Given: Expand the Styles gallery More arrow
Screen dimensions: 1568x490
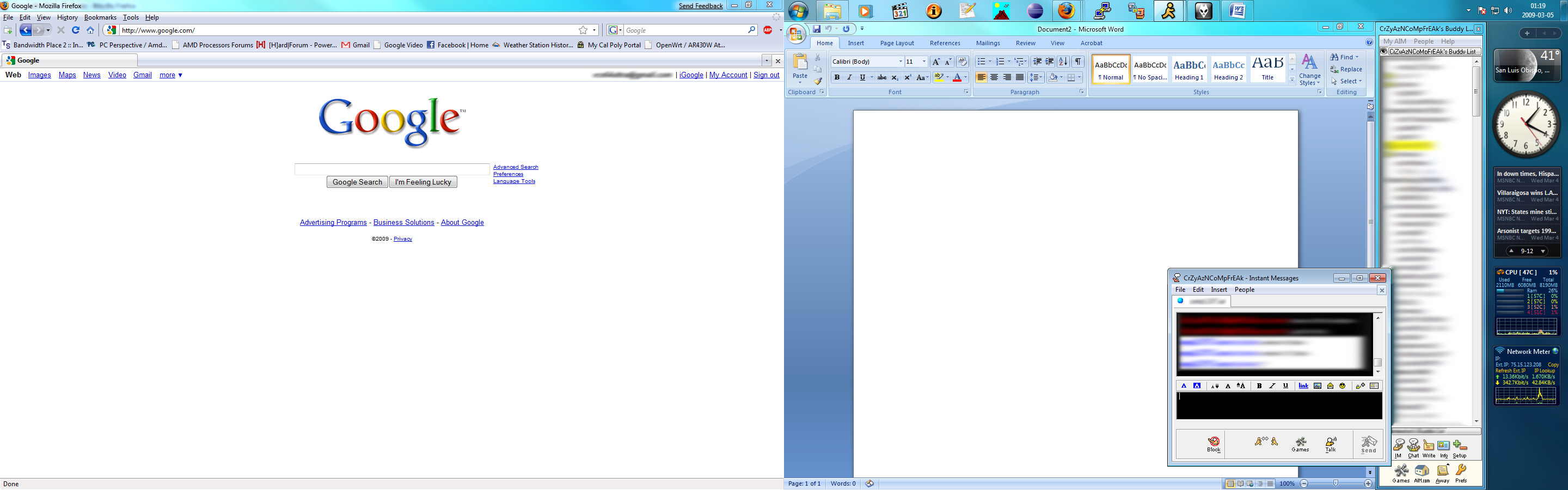Looking at the screenshot, I should click(1291, 79).
